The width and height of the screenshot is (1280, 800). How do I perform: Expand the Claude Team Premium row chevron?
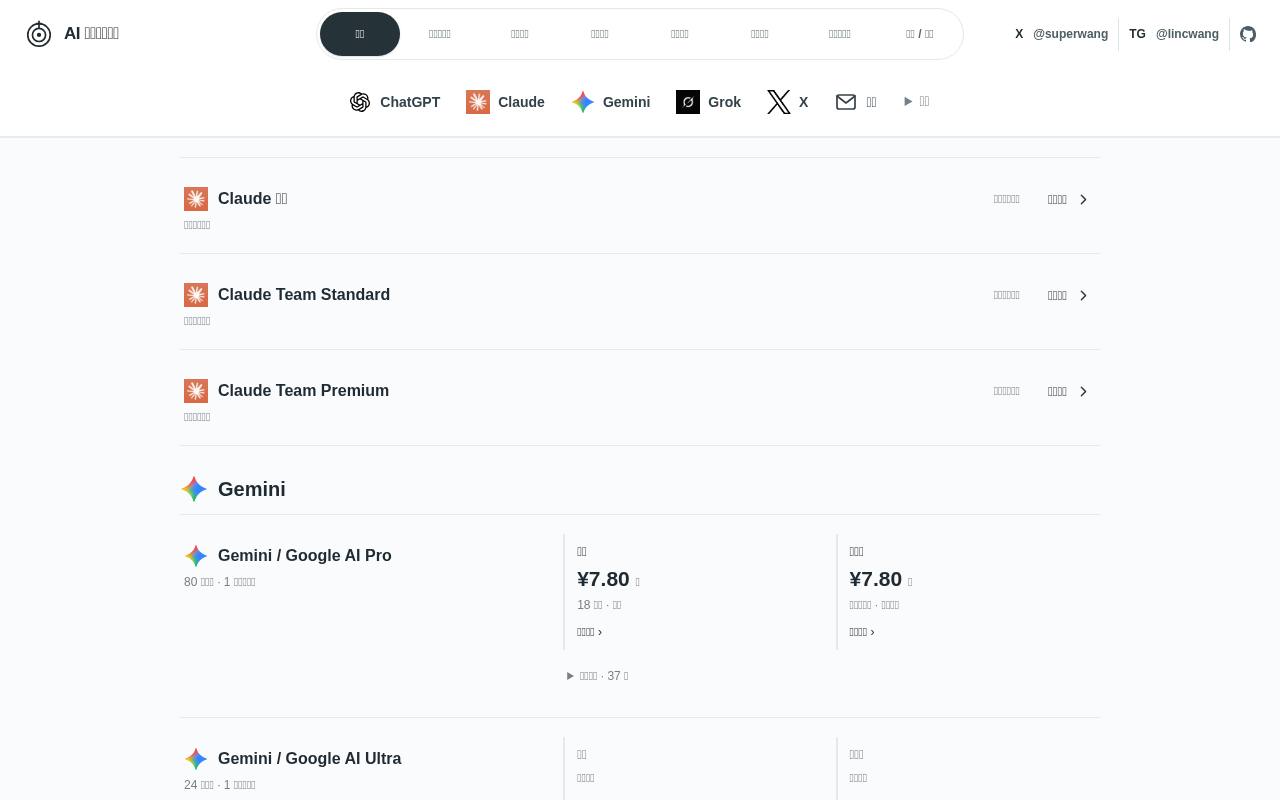tap(1083, 391)
